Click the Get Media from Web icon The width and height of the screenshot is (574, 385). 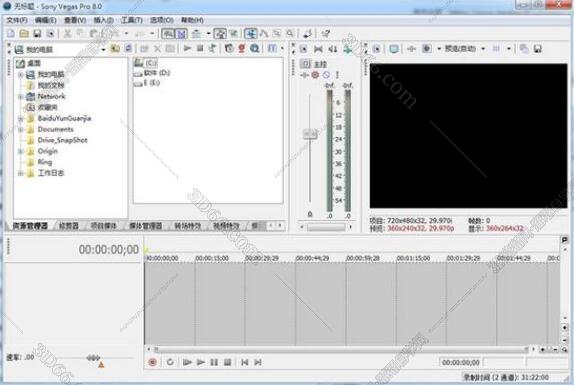click(254, 48)
